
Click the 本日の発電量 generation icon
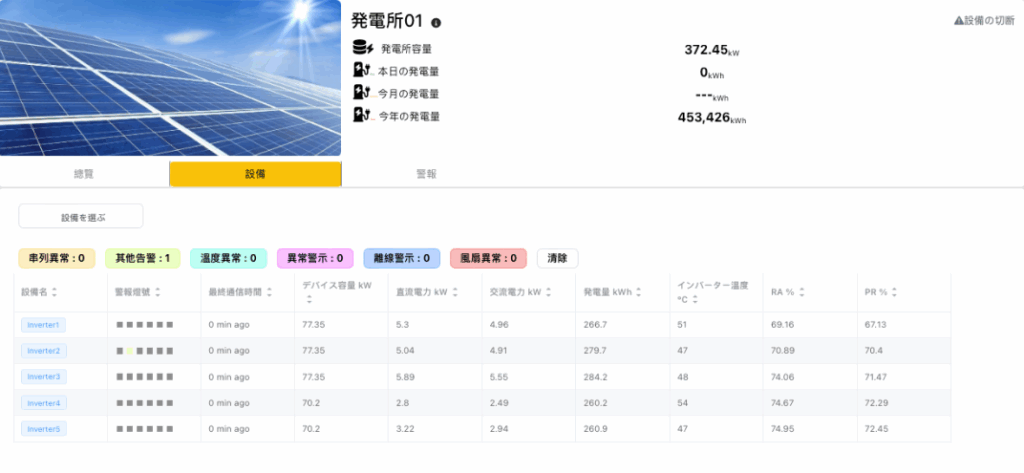point(362,70)
